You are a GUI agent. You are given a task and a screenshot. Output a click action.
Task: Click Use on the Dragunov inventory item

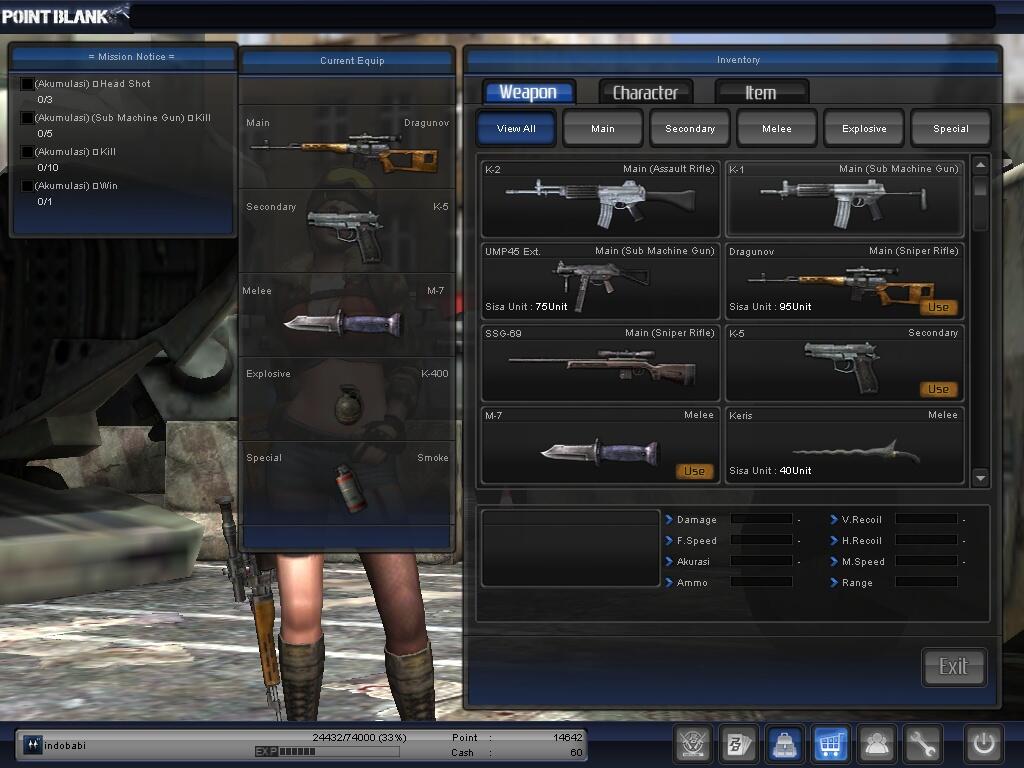[938, 307]
